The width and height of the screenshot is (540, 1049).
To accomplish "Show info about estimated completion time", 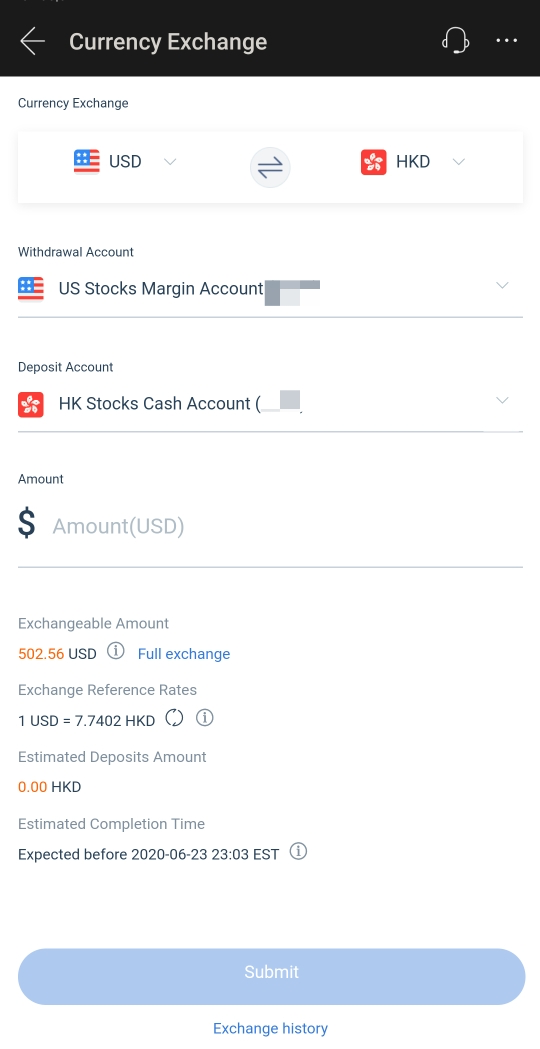I will click(298, 852).
